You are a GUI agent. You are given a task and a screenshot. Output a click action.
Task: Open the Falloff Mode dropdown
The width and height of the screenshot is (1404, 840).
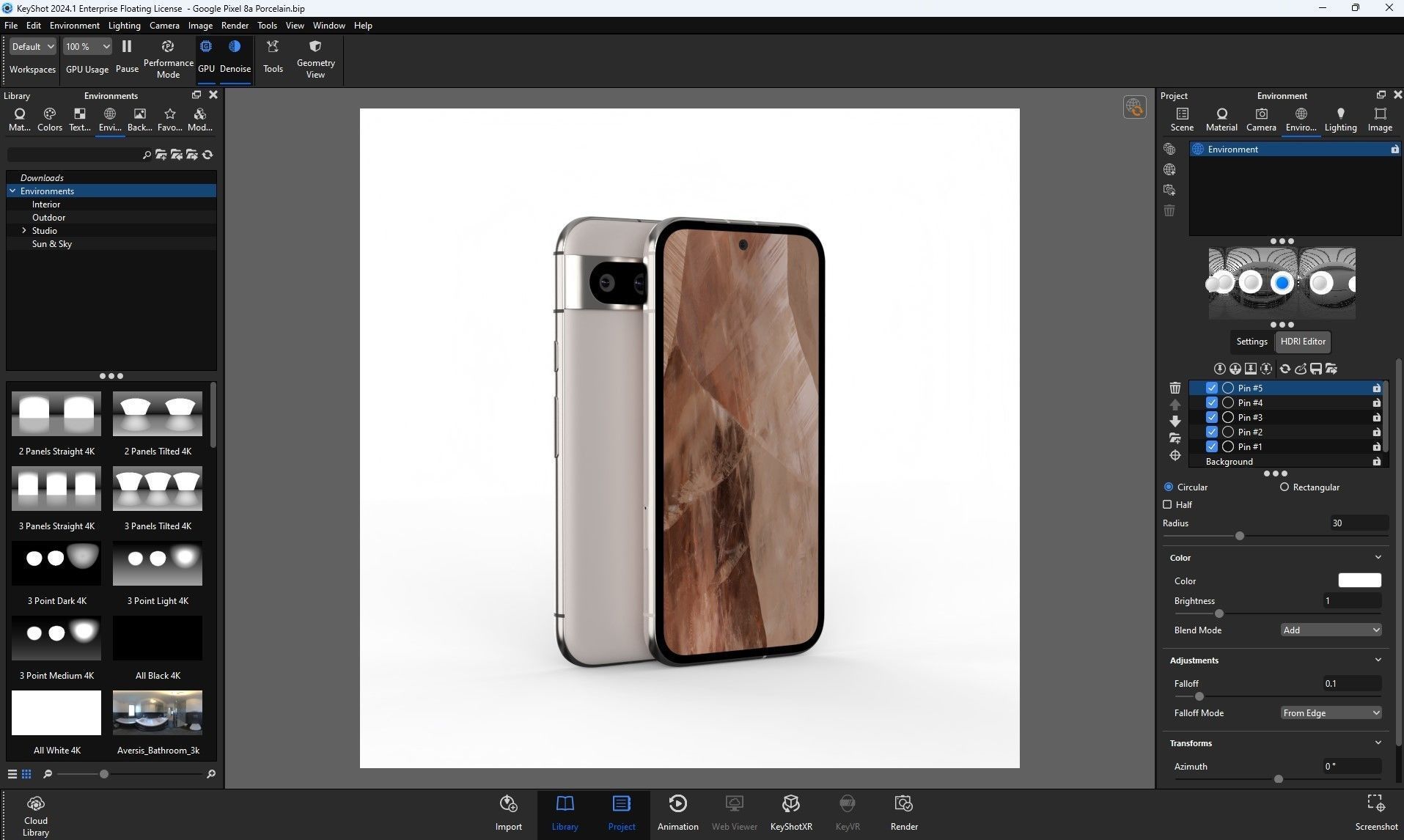pos(1331,712)
